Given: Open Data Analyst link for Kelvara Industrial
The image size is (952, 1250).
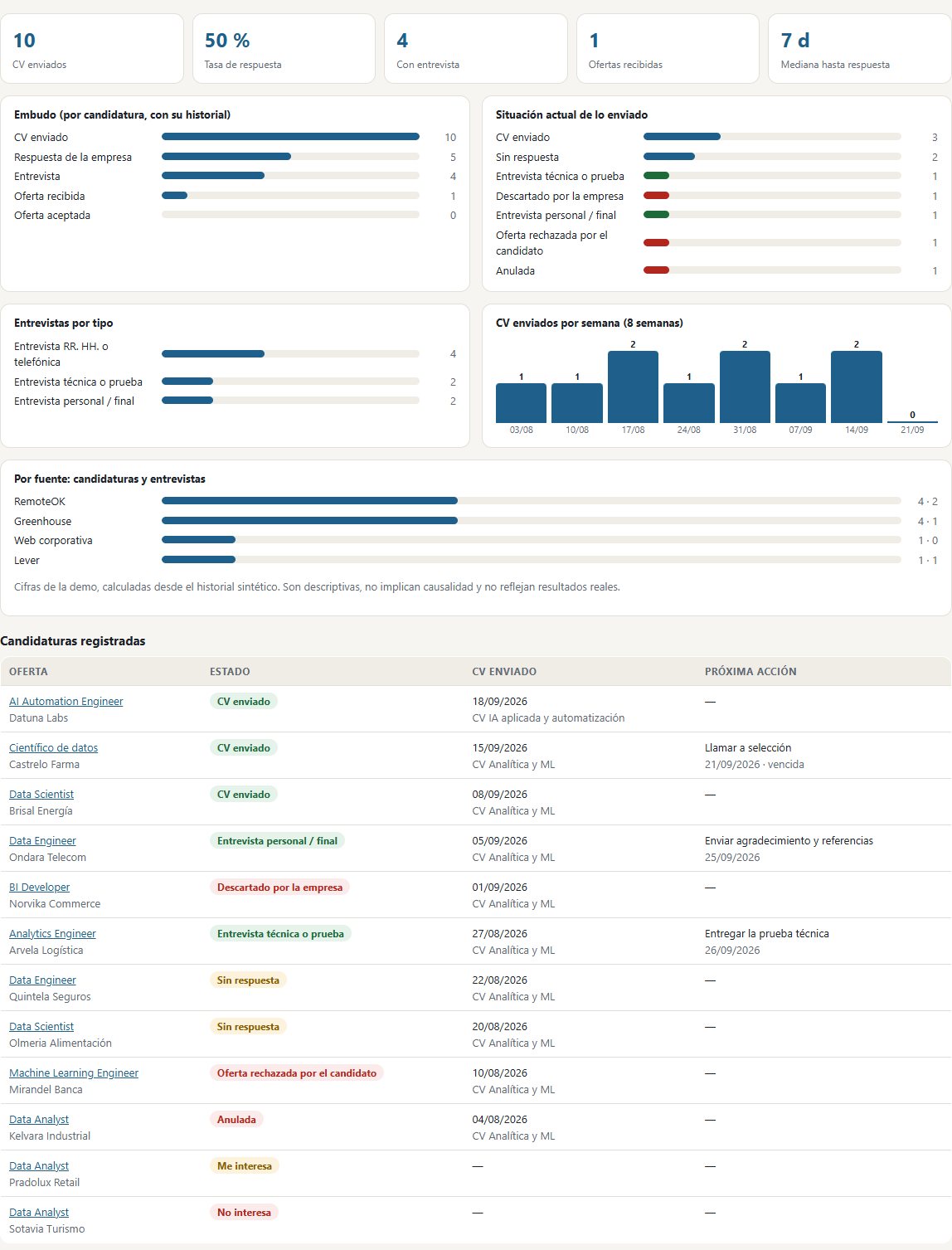Looking at the screenshot, I should 39,1120.
